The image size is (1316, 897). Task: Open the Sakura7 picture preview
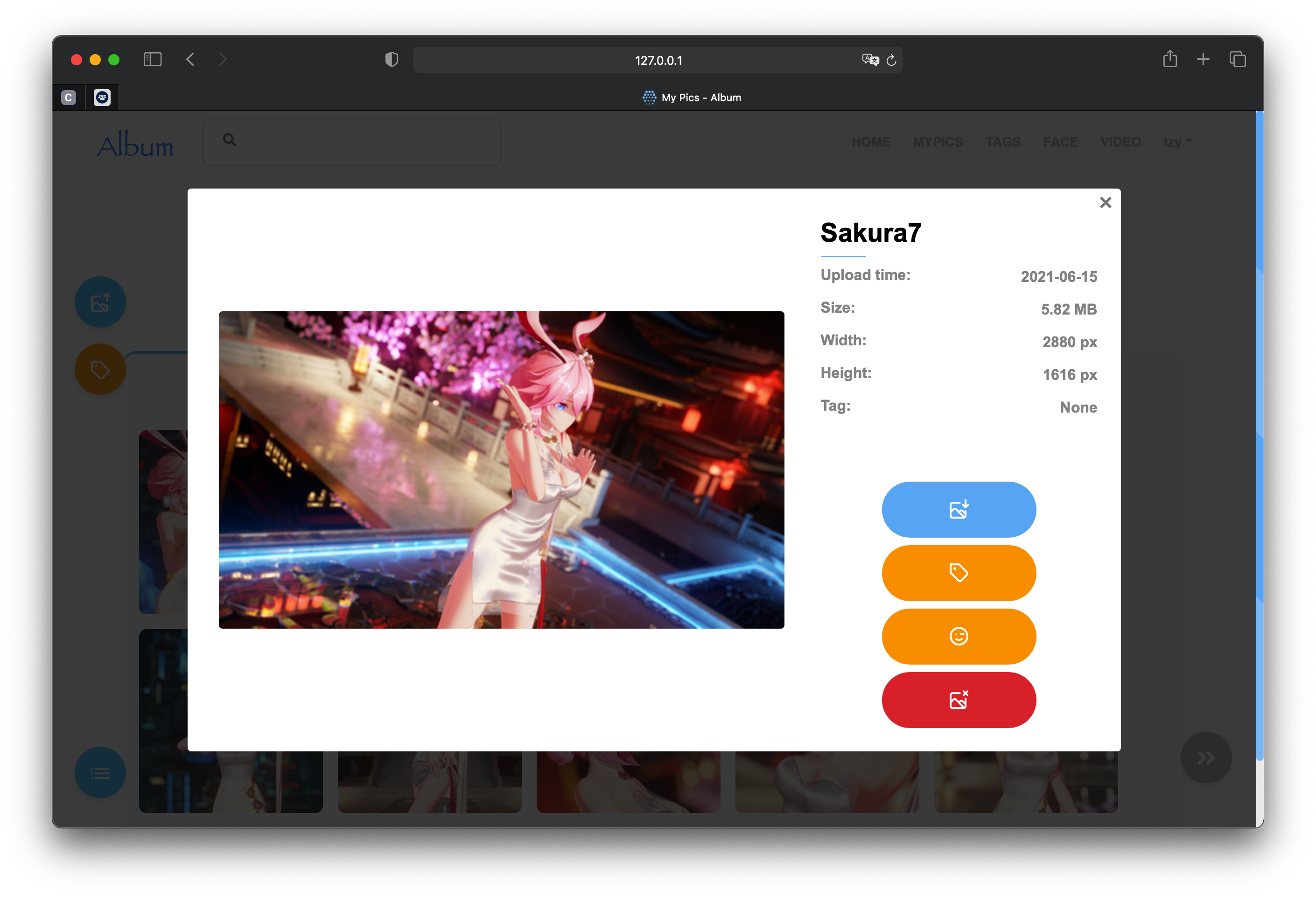point(501,470)
